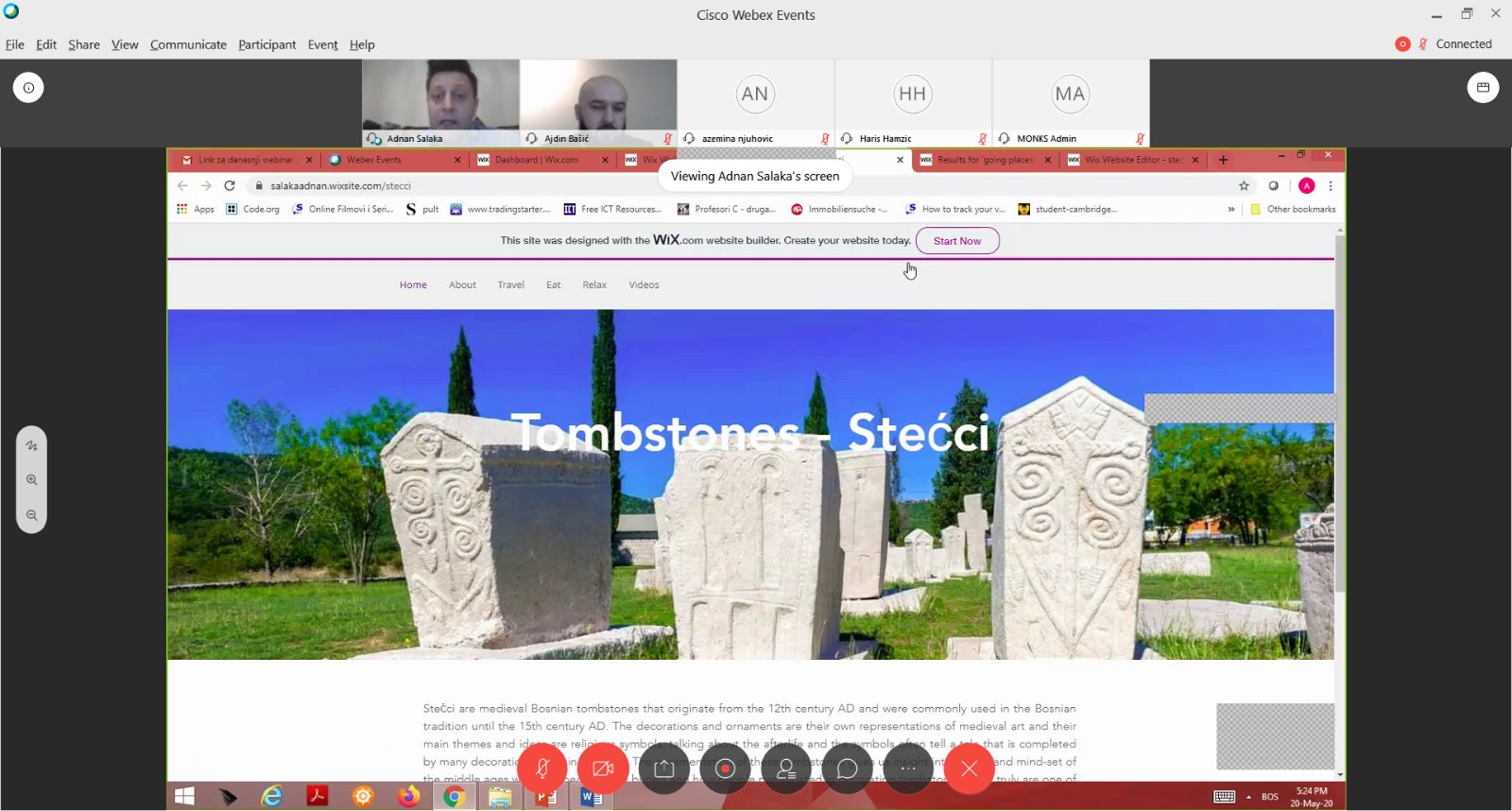Expand more options ellipsis in controls
The image size is (1512, 811).
pos(908,768)
